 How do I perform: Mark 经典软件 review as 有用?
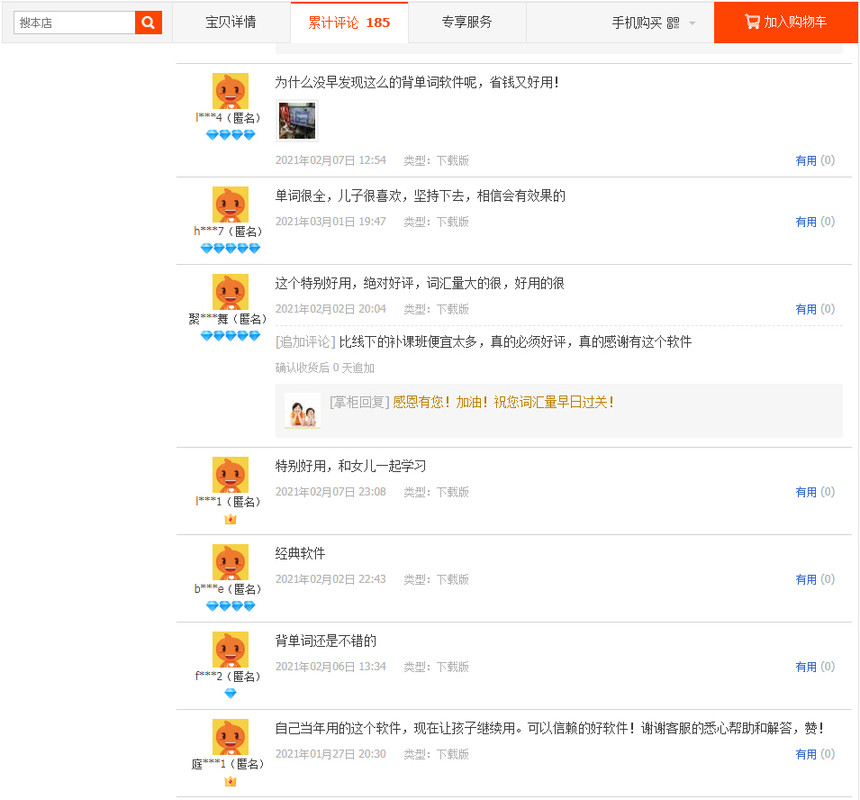coord(806,580)
